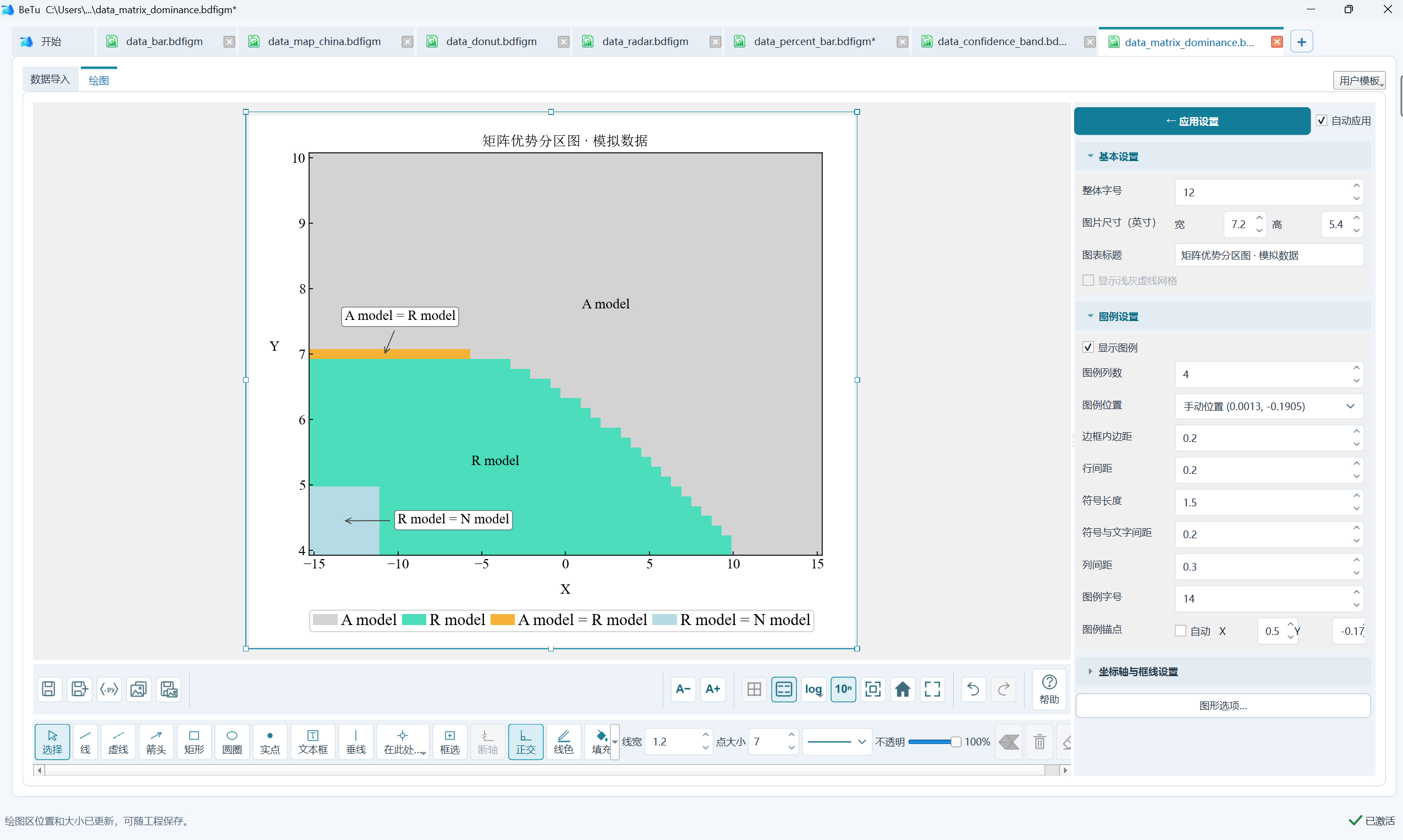Check the 图例锚点 自动 checkbox
The image size is (1403, 840).
1180,631
